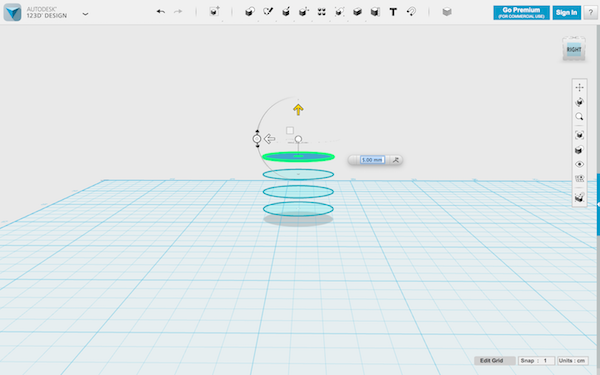Open the Material tool

pos(447,12)
